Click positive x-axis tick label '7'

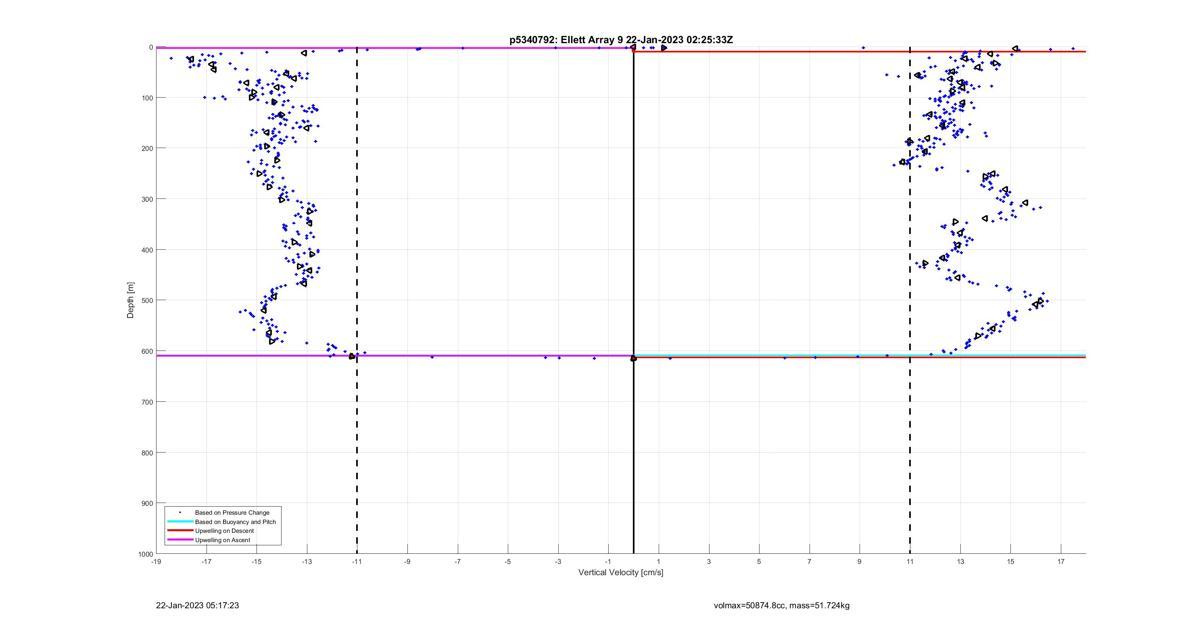click(x=809, y=561)
